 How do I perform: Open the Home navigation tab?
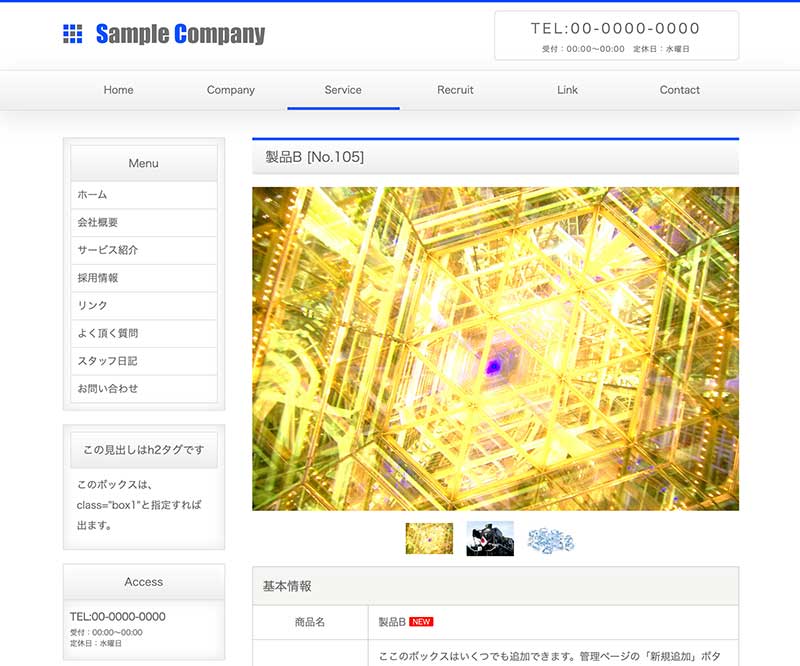[x=118, y=90]
